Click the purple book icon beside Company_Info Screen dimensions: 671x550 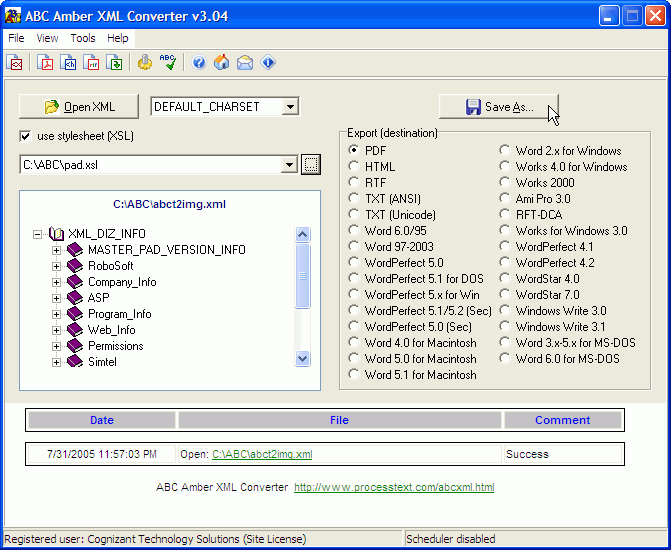point(75,282)
